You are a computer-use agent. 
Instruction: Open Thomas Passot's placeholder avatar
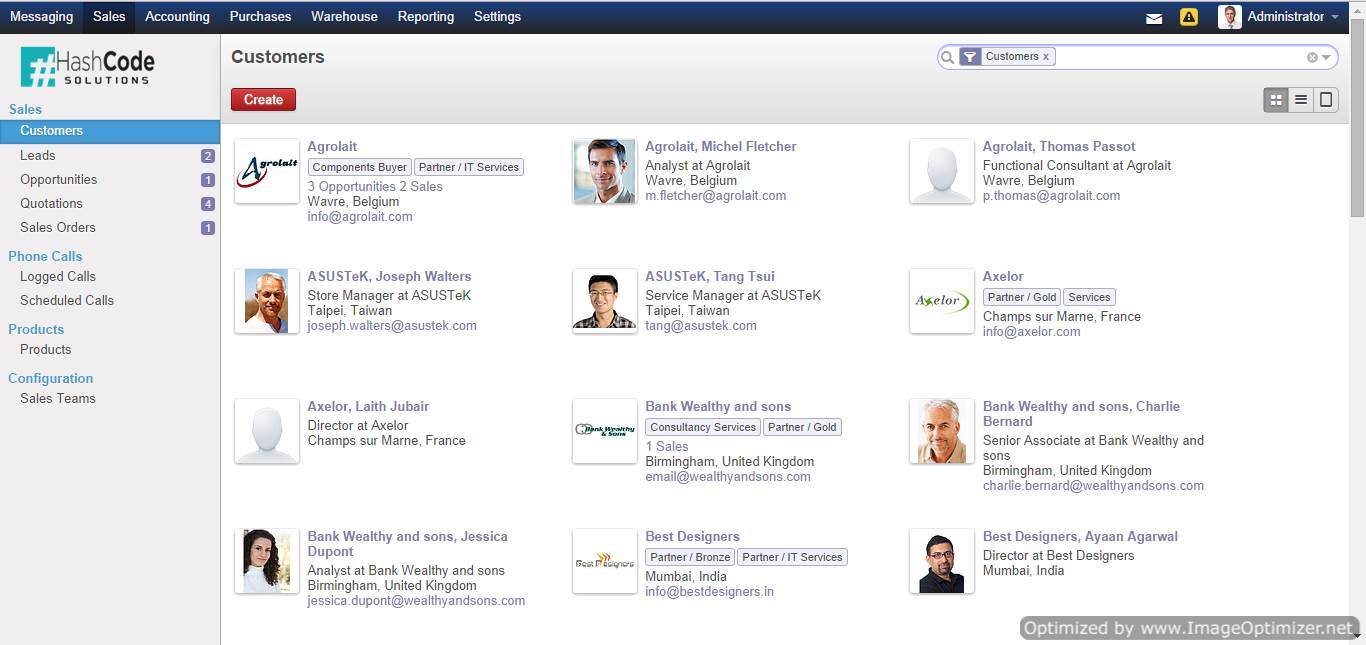pyautogui.click(x=942, y=171)
